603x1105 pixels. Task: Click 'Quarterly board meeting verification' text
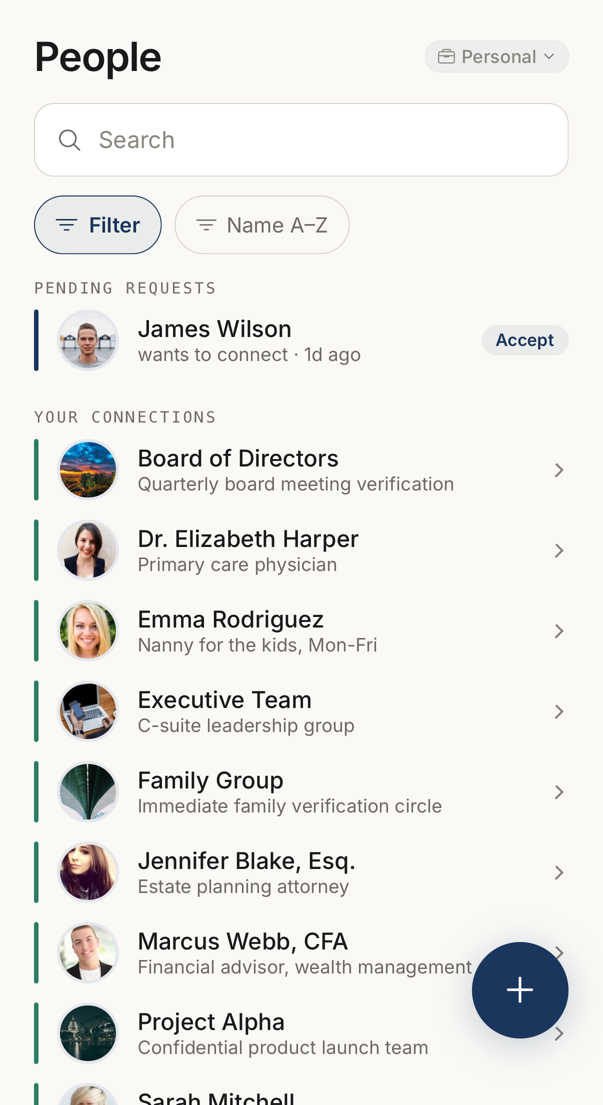(x=296, y=484)
